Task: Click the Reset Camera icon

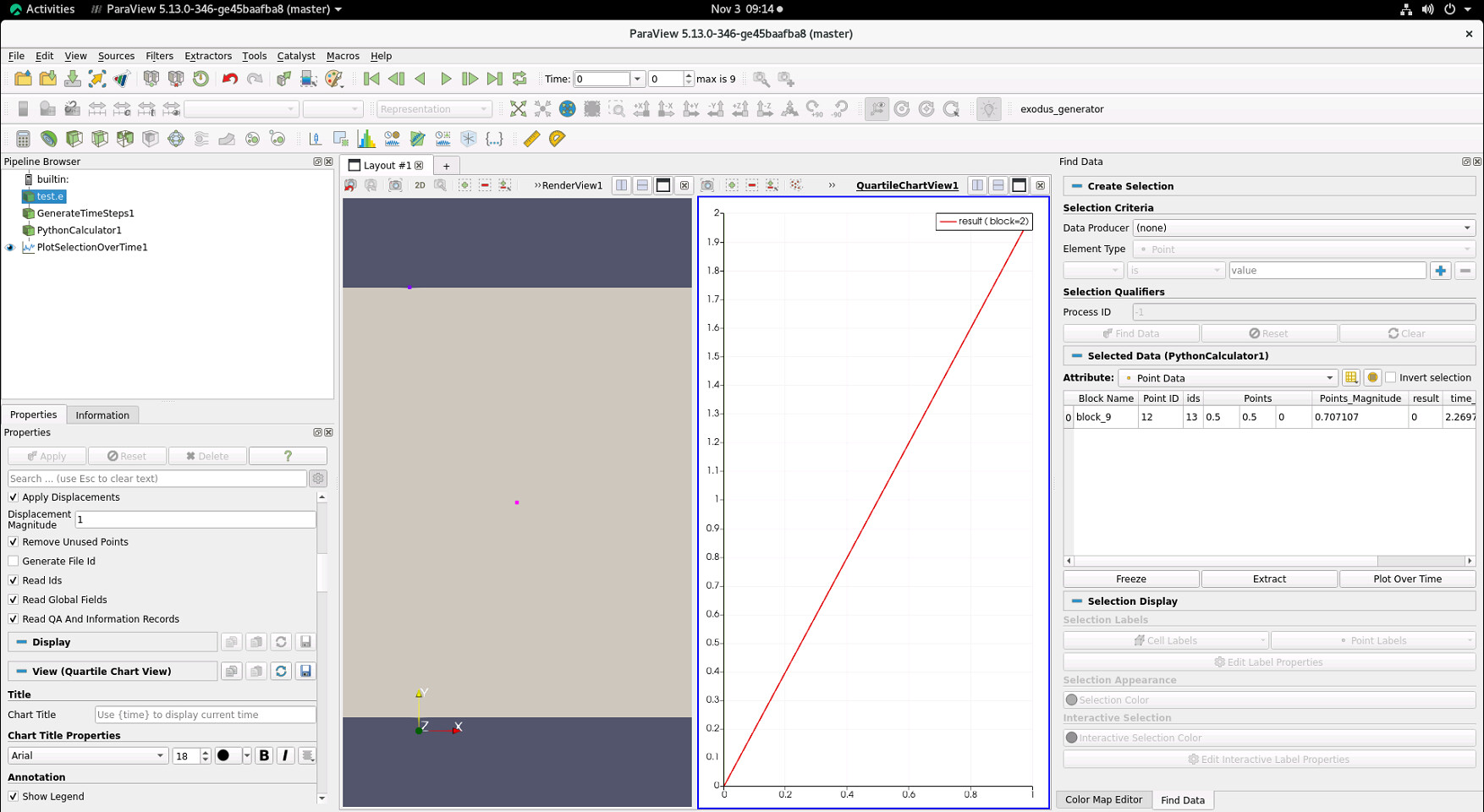Action: click(518, 109)
